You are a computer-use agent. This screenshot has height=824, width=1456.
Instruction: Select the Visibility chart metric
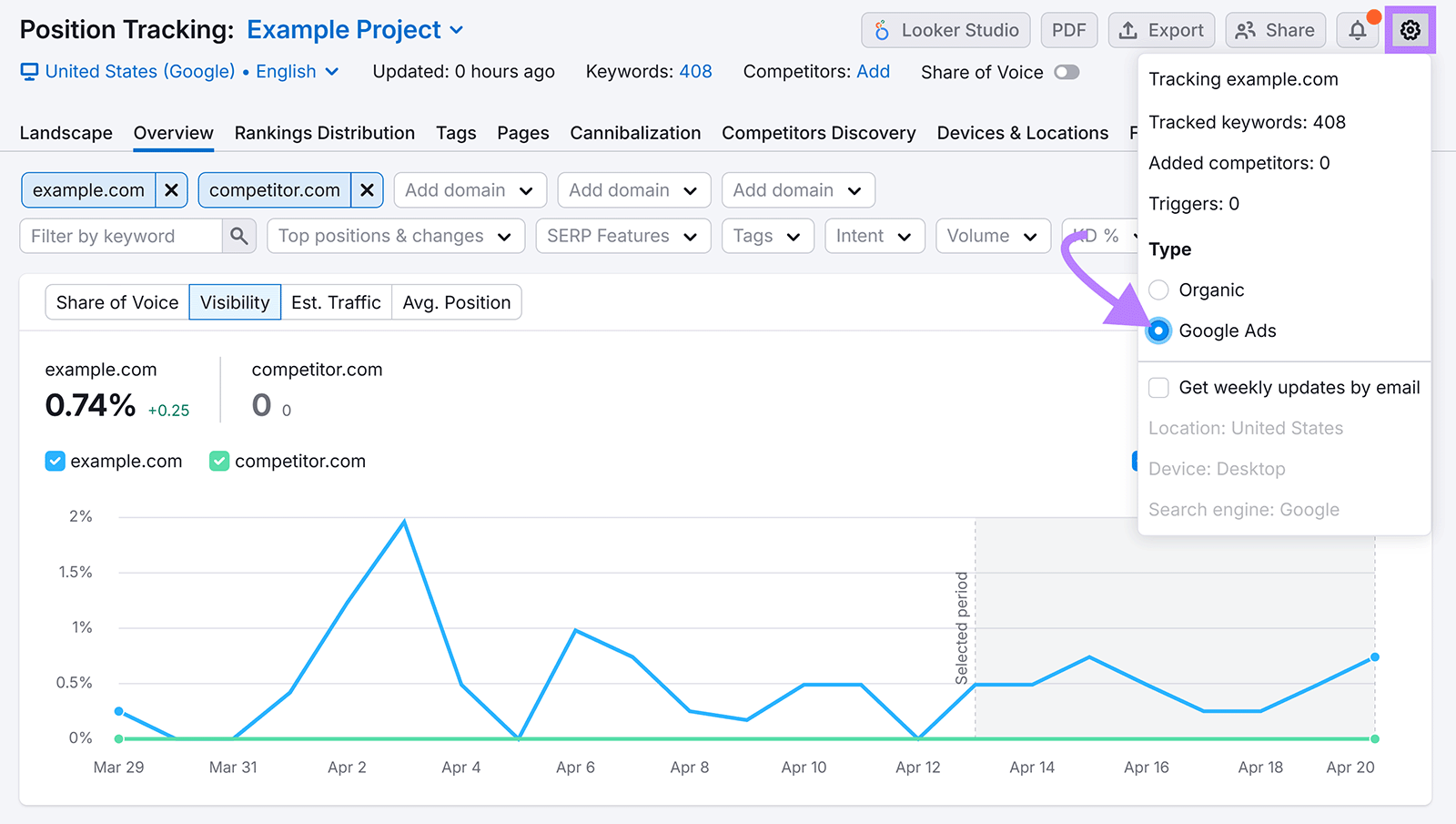tap(235, 302)
